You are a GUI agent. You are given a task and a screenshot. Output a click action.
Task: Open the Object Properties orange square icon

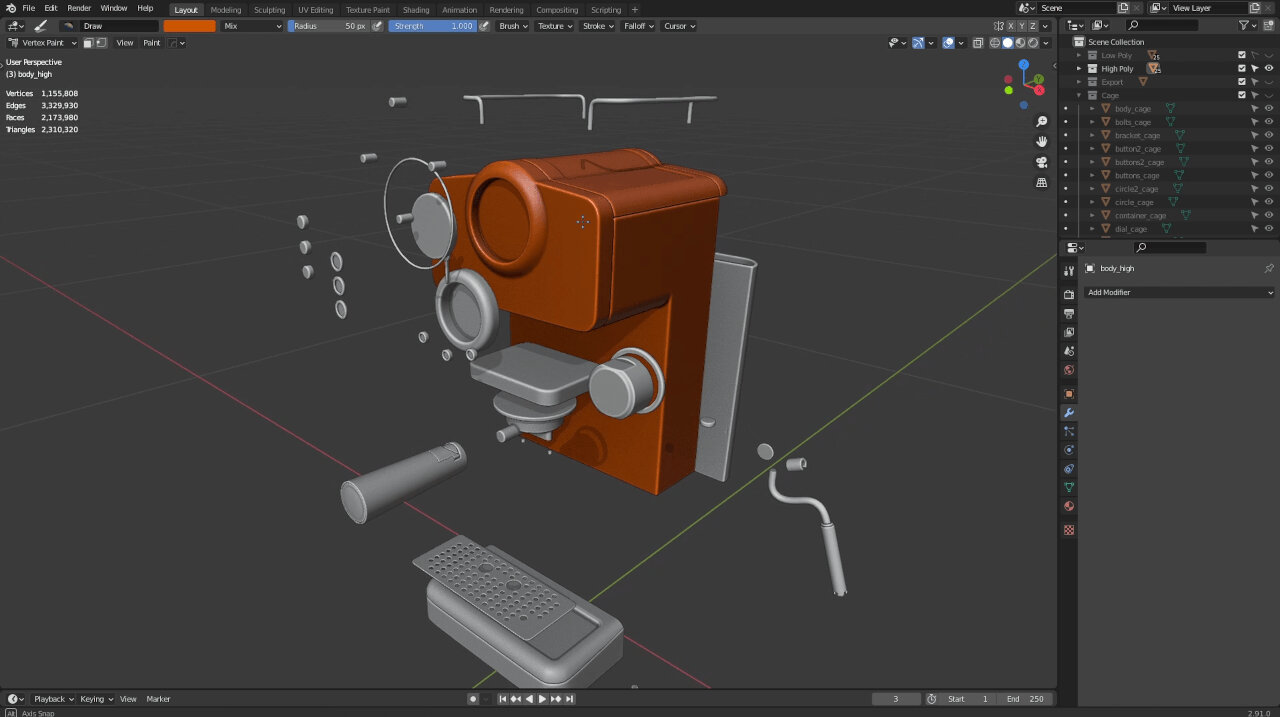[x=1069, y=395]
